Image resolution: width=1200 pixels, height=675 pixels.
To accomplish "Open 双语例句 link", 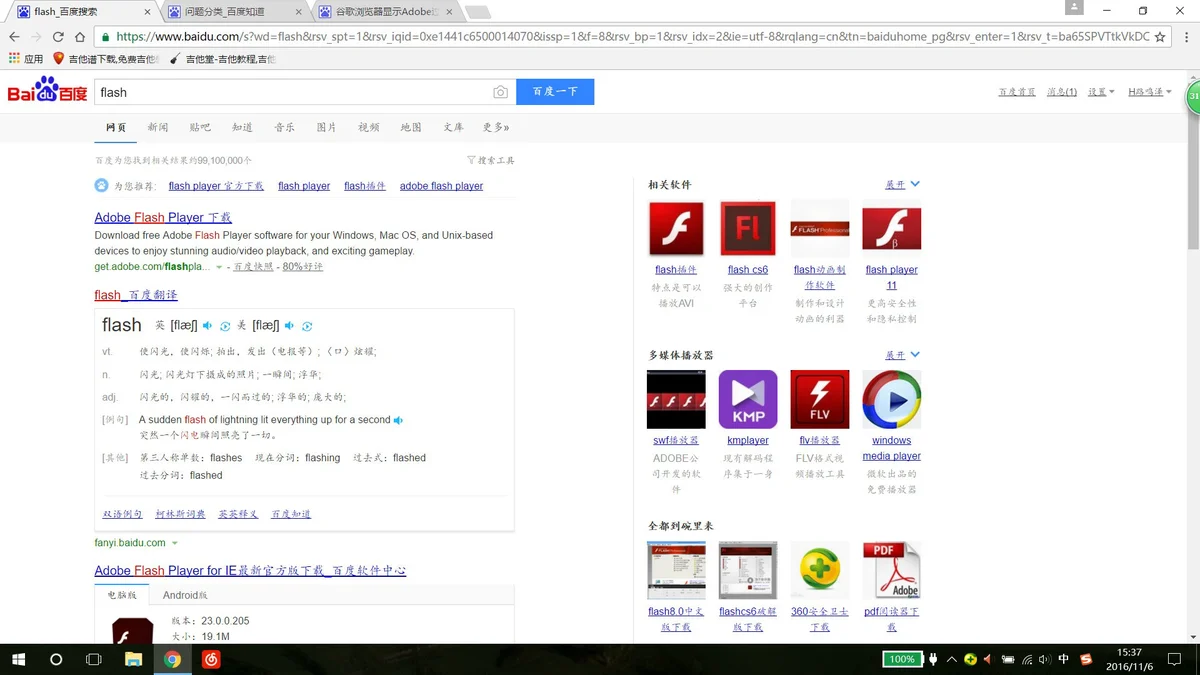I will 122,514.
